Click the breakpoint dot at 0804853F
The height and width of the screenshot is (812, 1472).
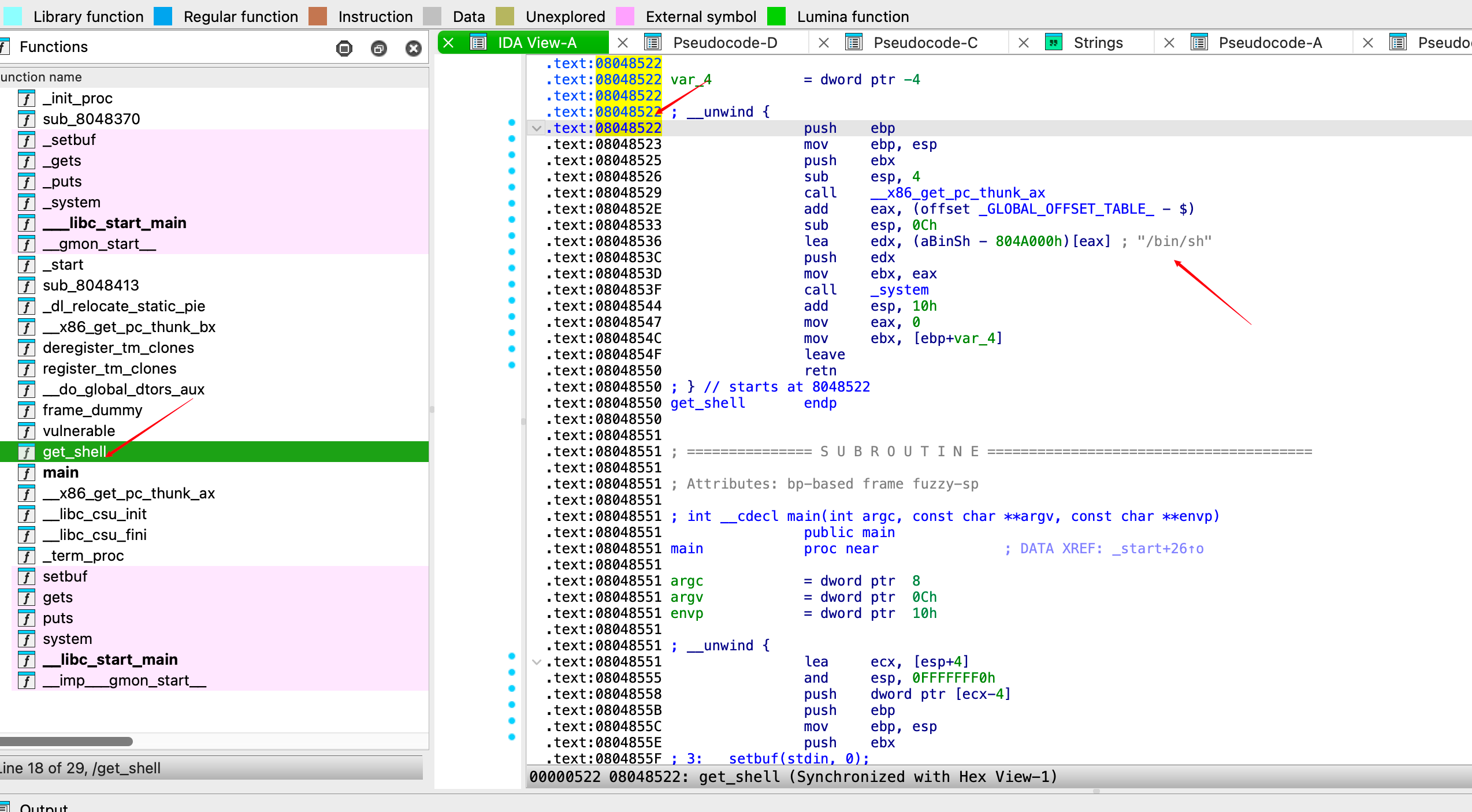point(511,284)
